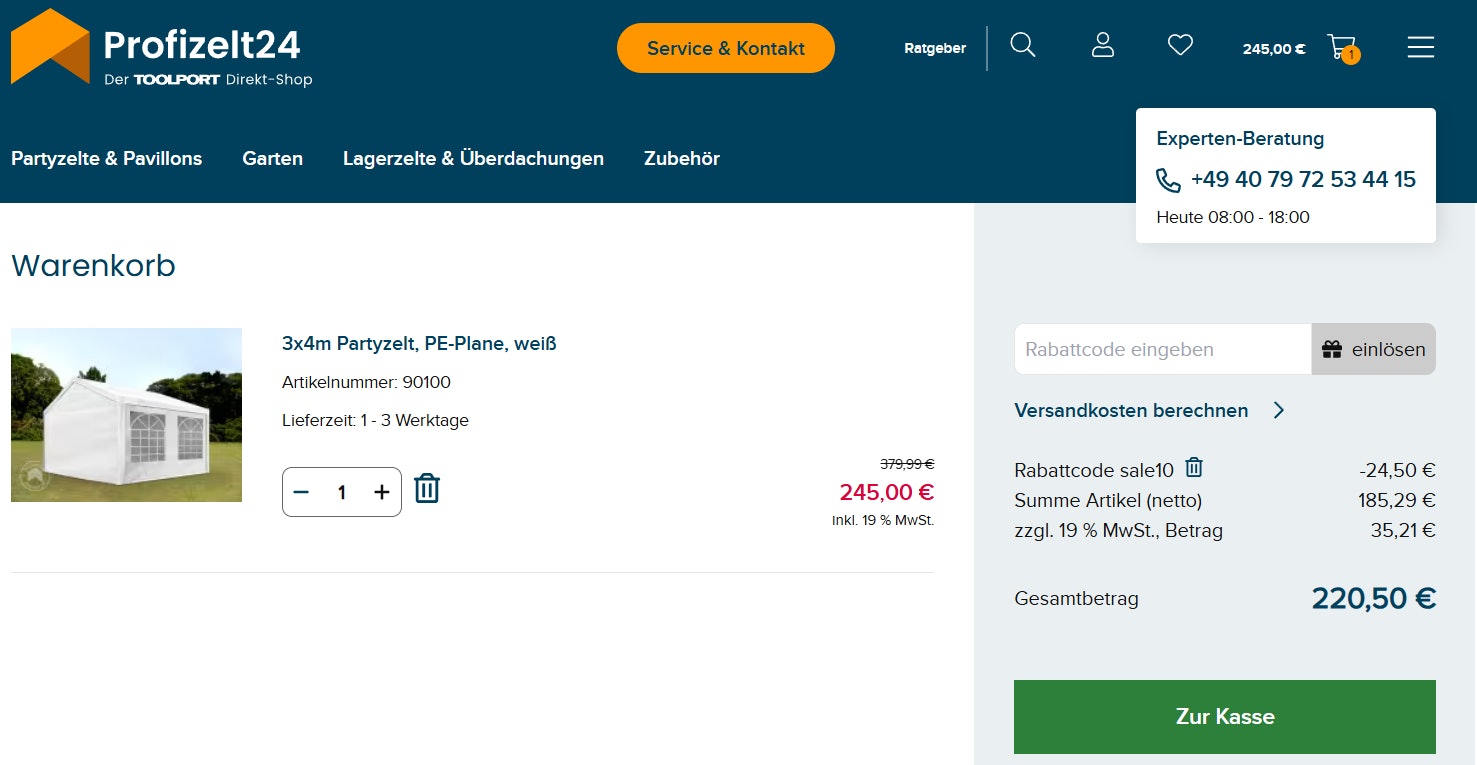1477x765 pixels.
Task: Open the user account icon
Action: point(1102,45)
